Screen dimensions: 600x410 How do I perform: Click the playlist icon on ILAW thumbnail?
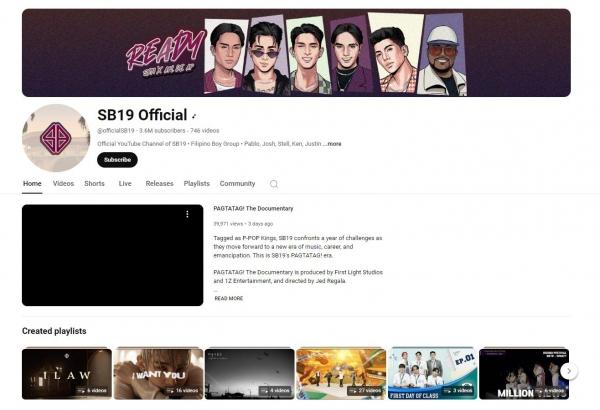pos(81,390)
